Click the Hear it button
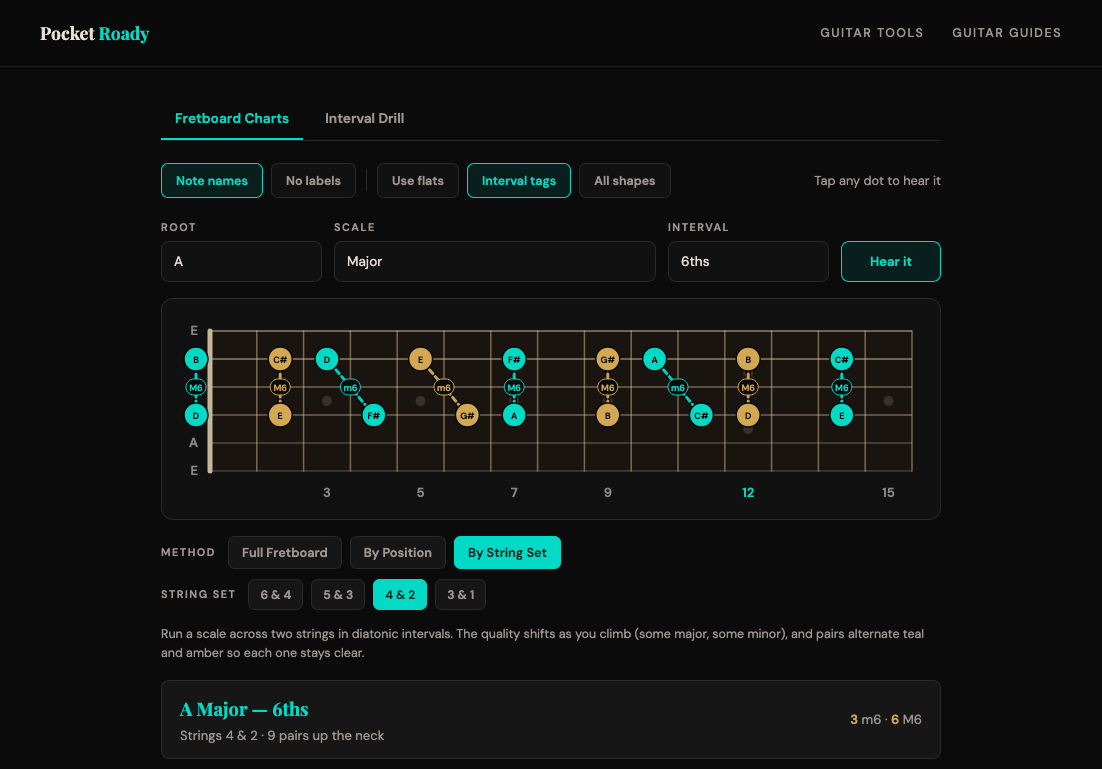 (x=890, y=261)
